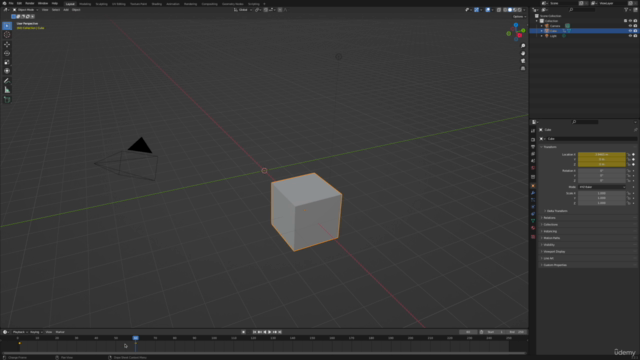Switch to the Modeling workspace tab
Screen dimensions: 640x360
(85, 4)
